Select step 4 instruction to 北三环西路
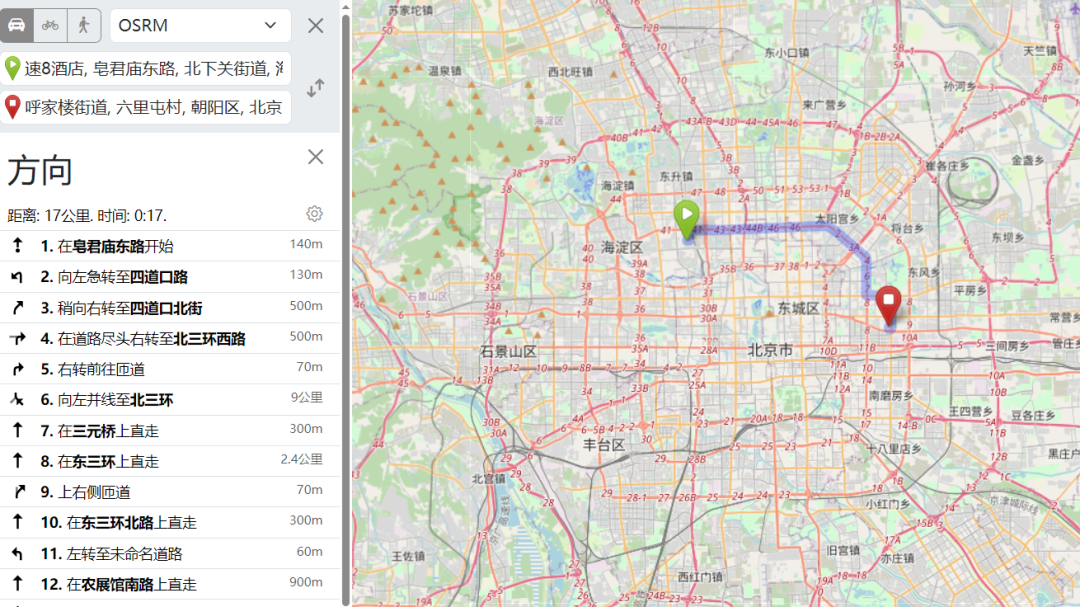1080x607 pixels. point(150,337)
